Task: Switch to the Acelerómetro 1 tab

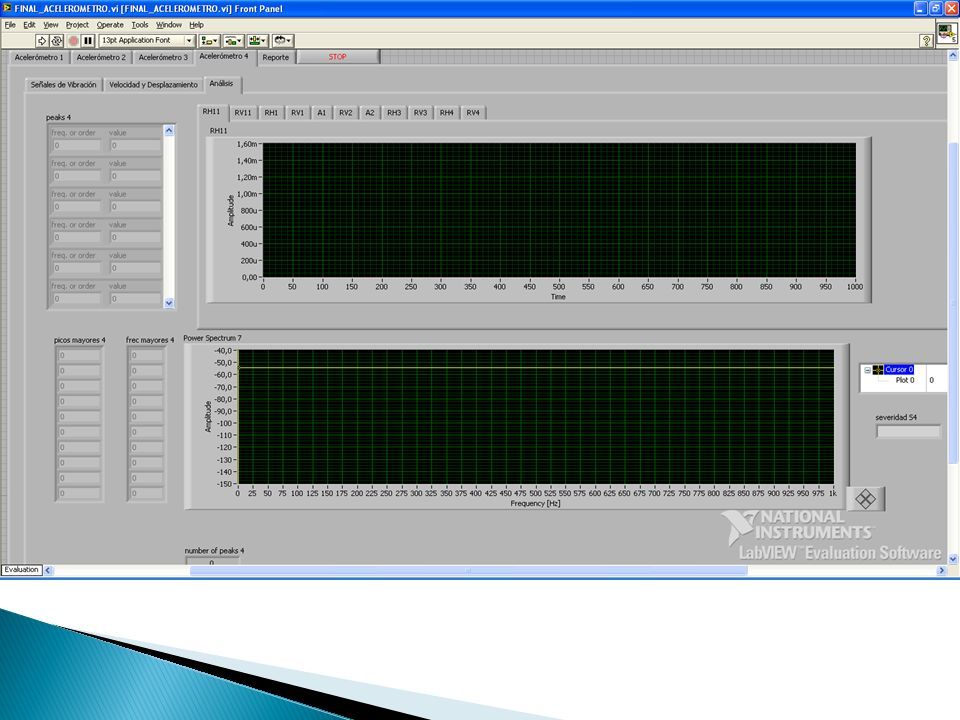Action: tap(39, 57)
